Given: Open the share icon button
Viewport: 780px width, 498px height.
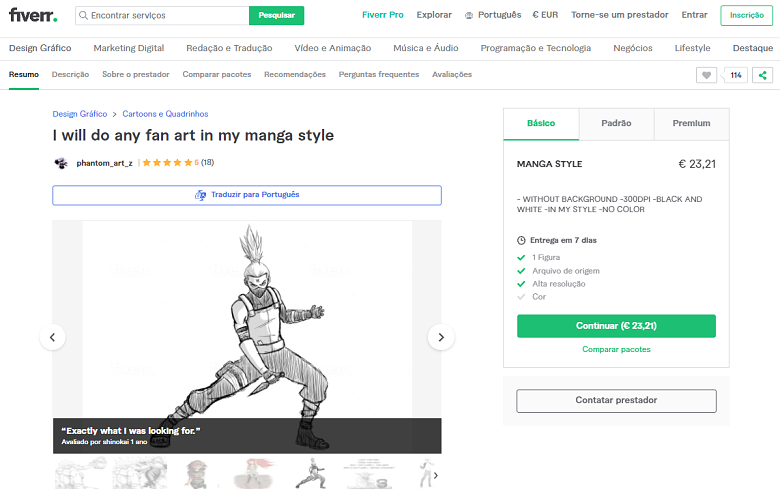Looking at the screenshot, I should (x=762, y=75).
